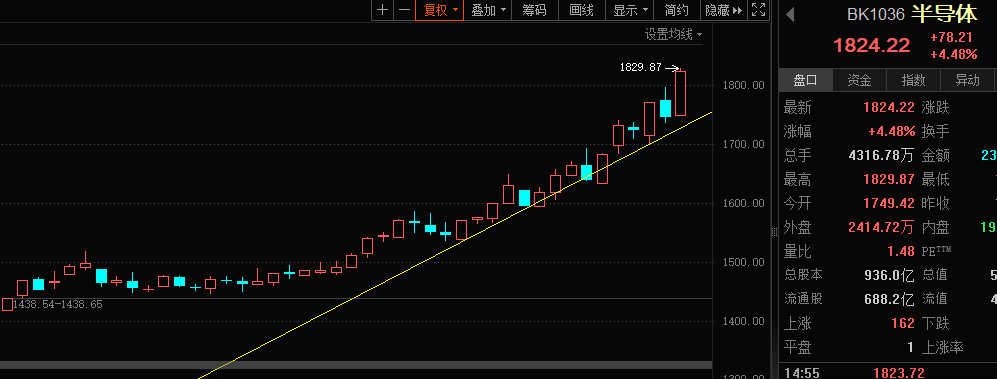This screenshot has height=379, width=997.
Task: Click 上涨 count 162
Action: click(x=903, y=323)
